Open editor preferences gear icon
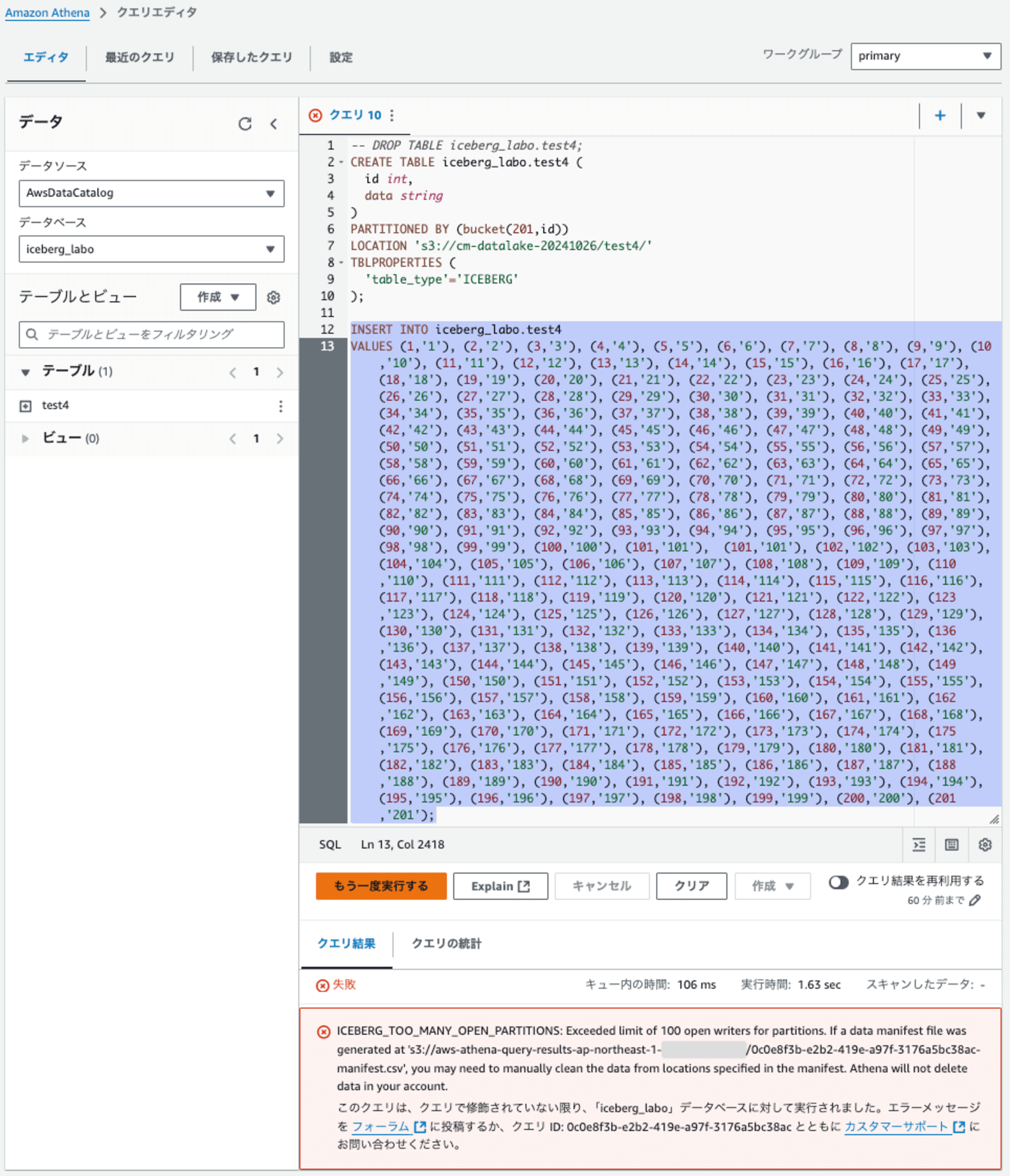 coord(985,844)
